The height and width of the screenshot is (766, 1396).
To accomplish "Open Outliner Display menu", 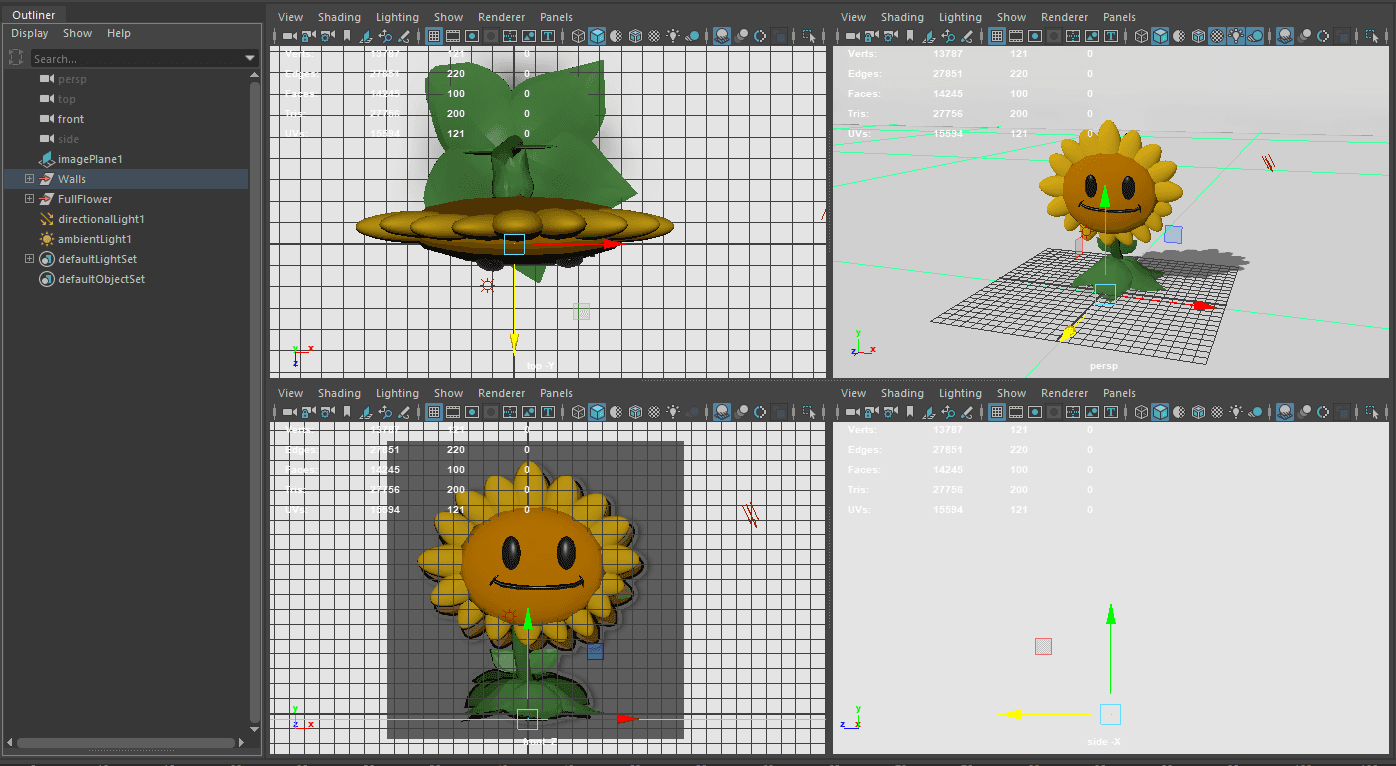I will (x=30, y=33).
